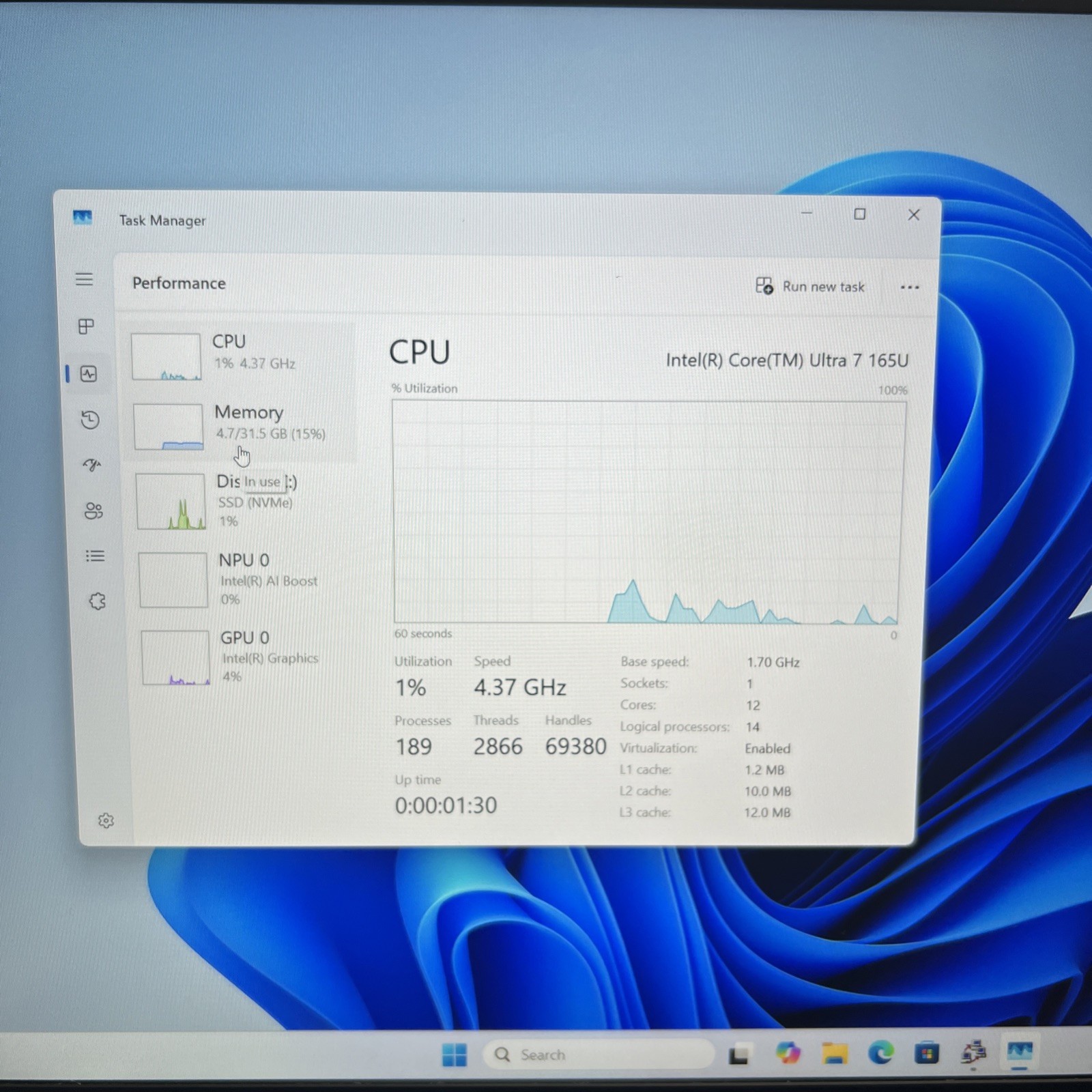Click the Task Manager app icon in title bar
The image size is (1092, 1092).
[x=83, y=218]
